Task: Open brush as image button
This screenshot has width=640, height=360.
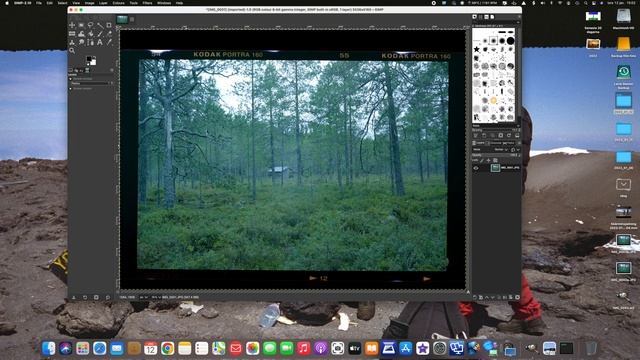Action: tap(517, 135)
